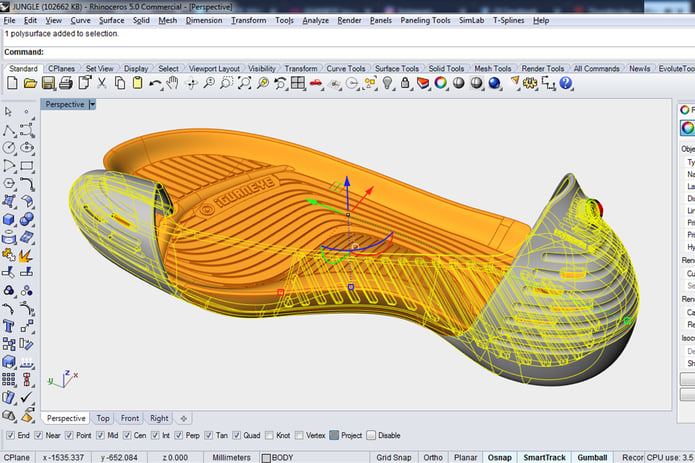Viewport: 695px width, 463px height.
Task: Click the padlock Lock icon
Action: [x=405, y=83]
